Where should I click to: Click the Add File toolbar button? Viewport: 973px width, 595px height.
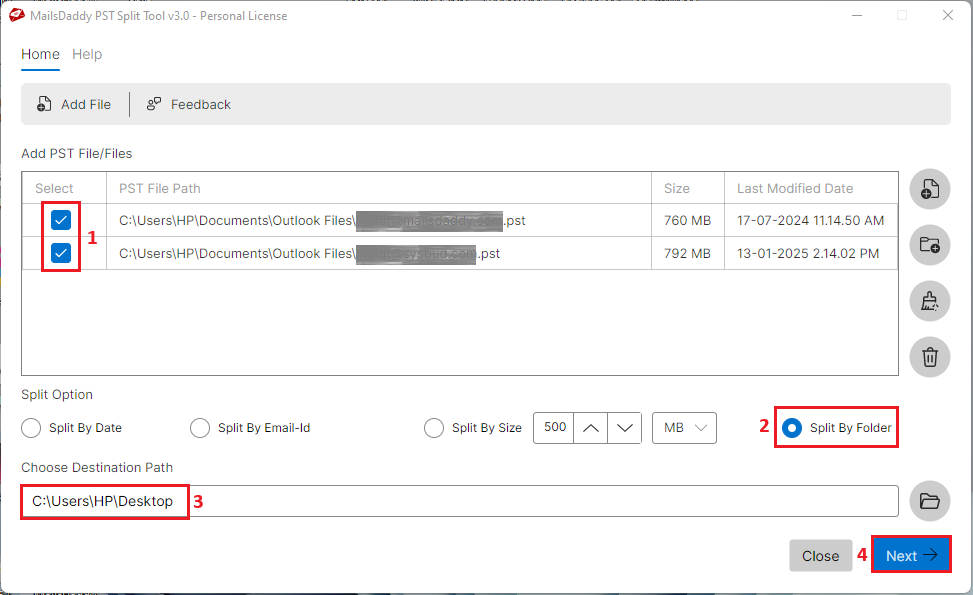coord(74,104)
